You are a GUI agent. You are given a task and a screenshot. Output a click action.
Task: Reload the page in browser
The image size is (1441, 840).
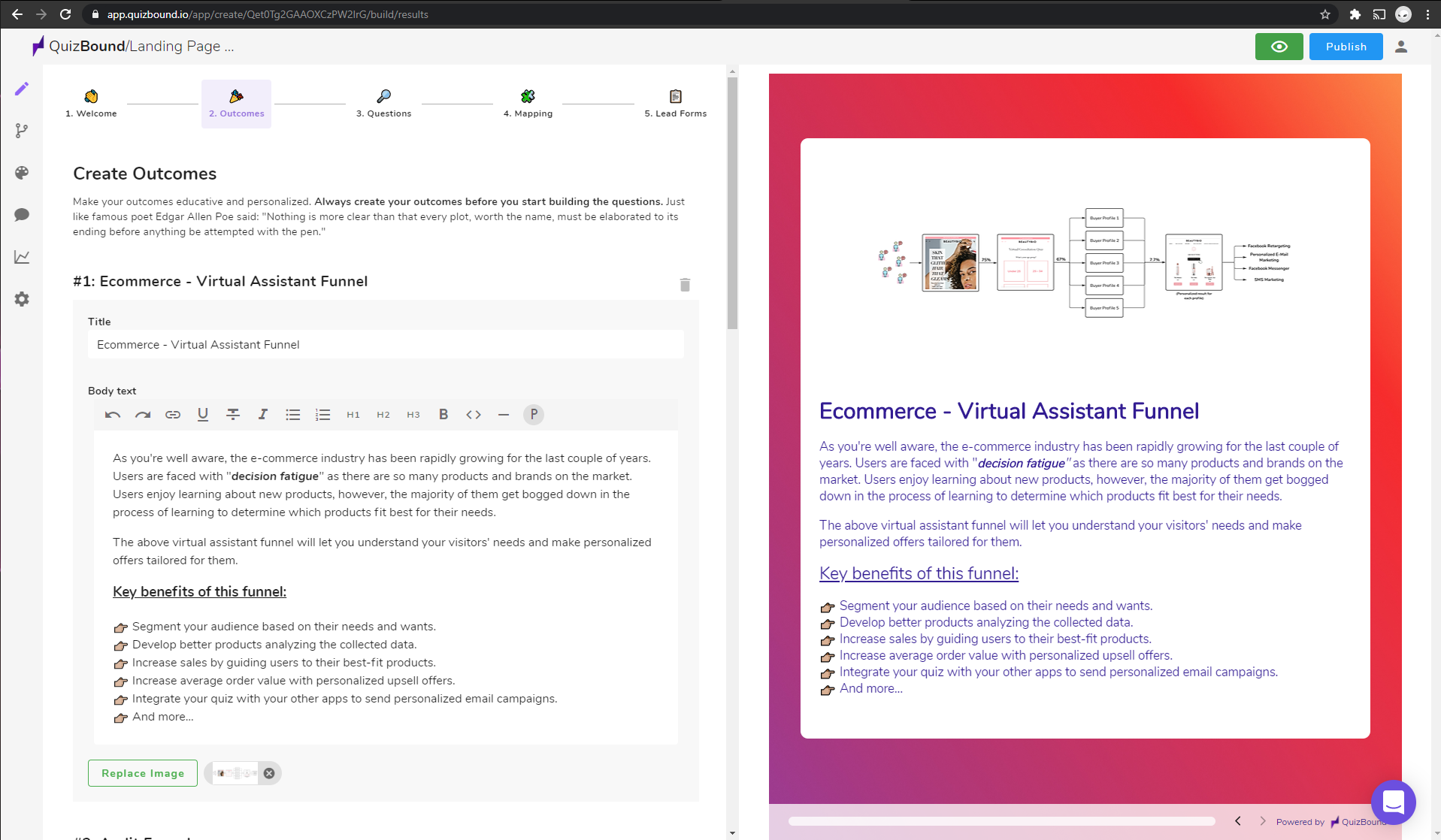[x=65, y=14]
